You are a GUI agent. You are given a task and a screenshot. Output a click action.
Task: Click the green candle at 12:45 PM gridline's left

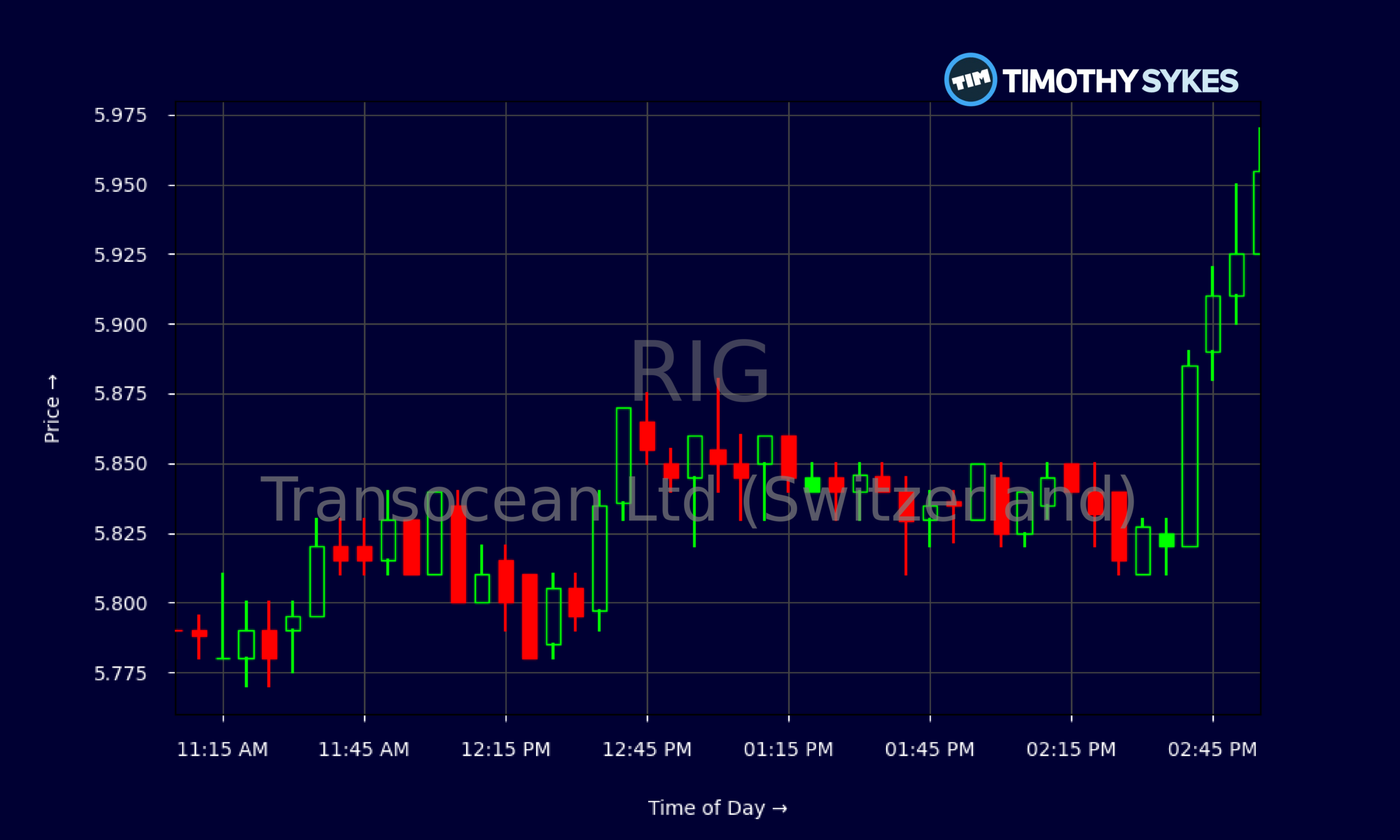(x=623, y=455)
